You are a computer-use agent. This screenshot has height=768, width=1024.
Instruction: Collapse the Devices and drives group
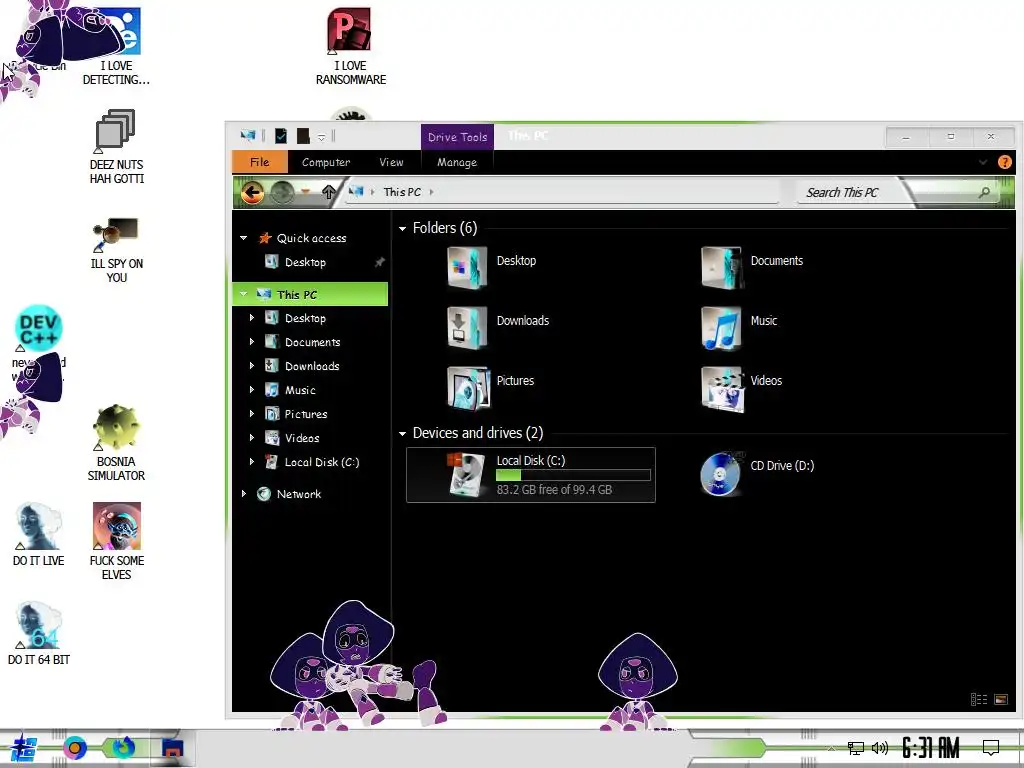tap(402, 434)
